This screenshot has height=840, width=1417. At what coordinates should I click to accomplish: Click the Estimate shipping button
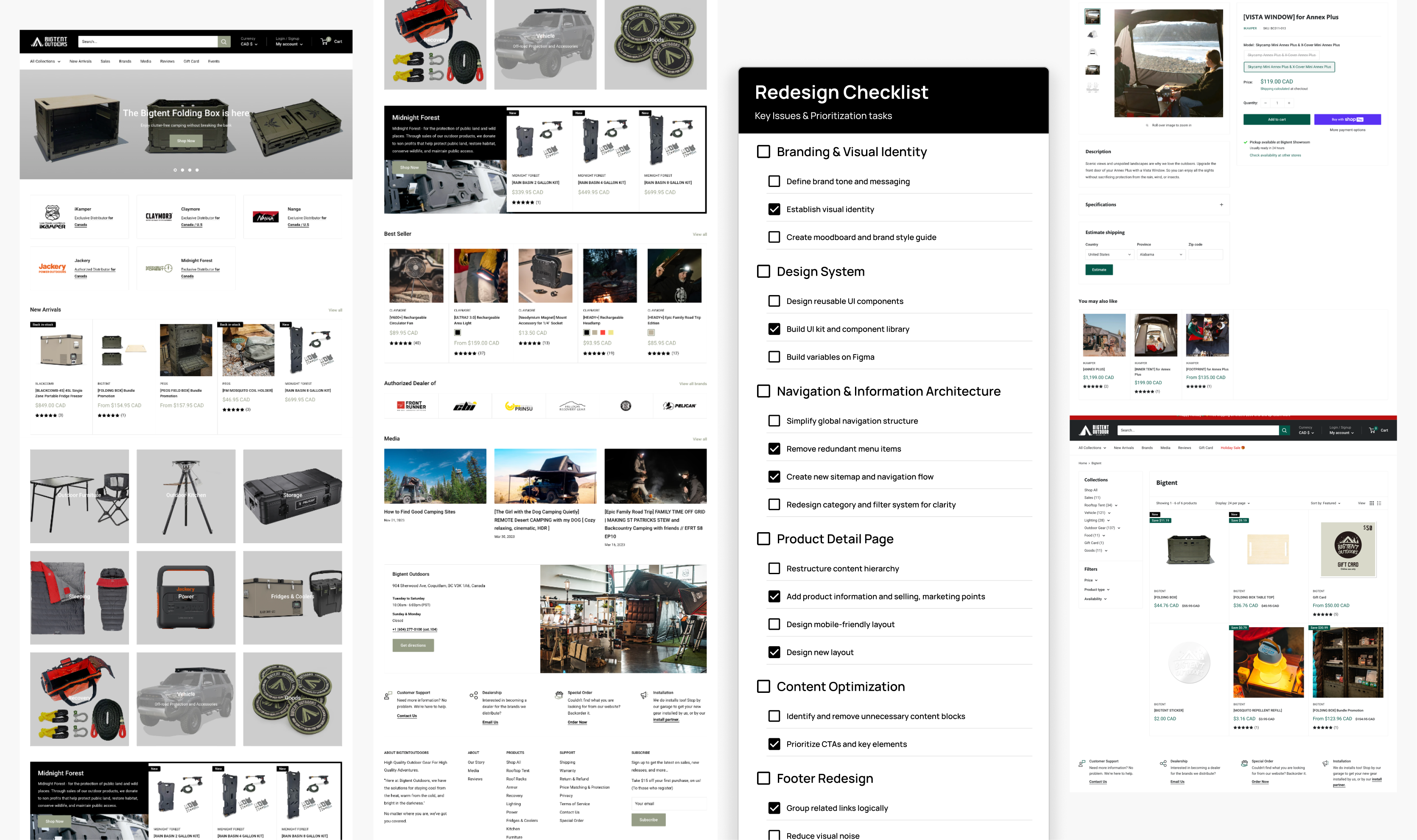click(1099, 270)
